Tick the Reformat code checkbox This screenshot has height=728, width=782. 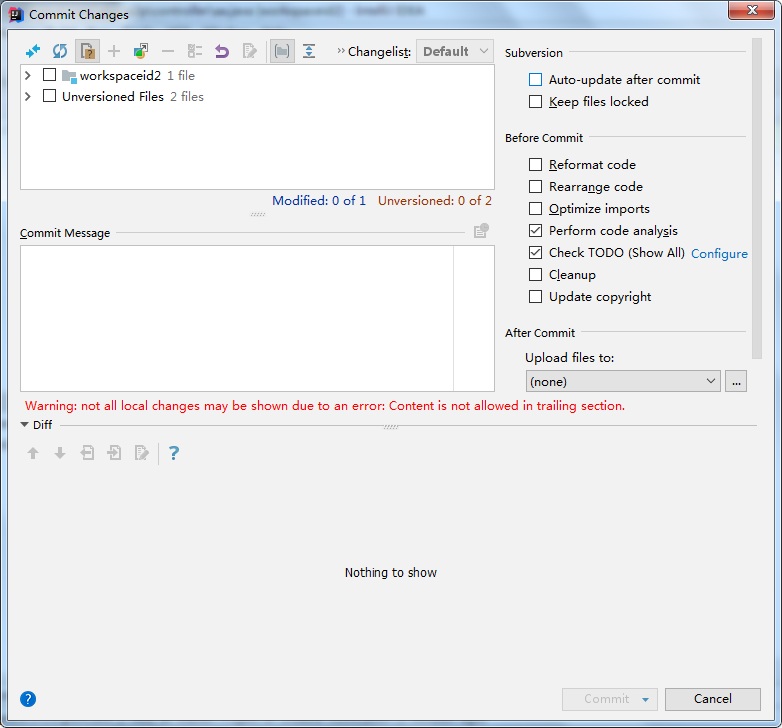click(x=535, y=165)
